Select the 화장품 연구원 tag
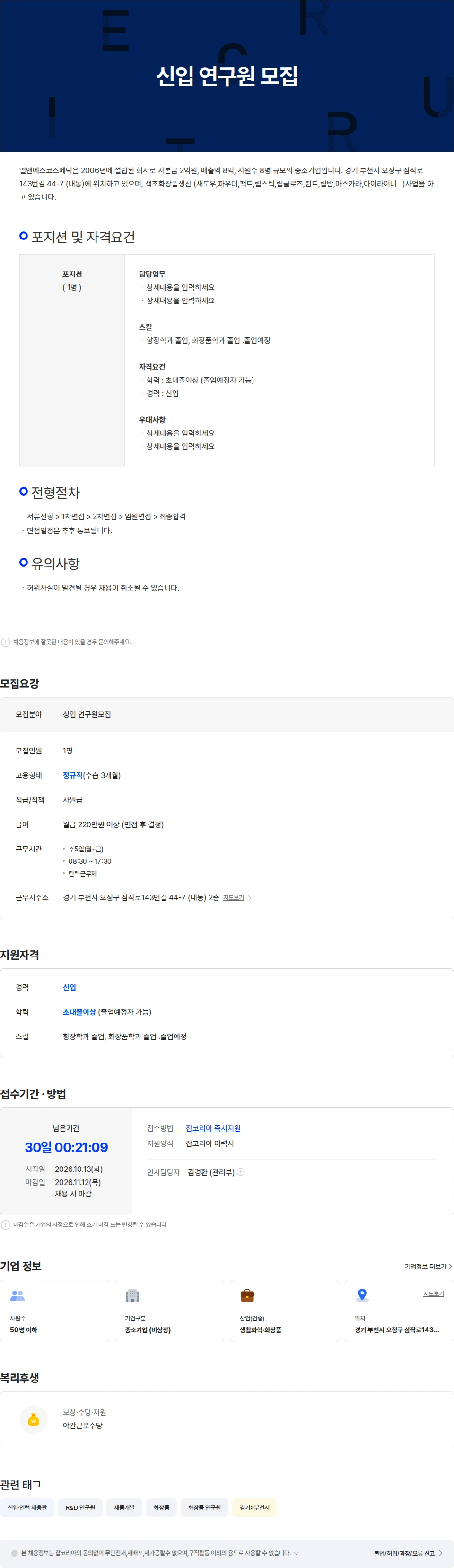Viewport: 454px width, 1568px height. (204, 1507)
